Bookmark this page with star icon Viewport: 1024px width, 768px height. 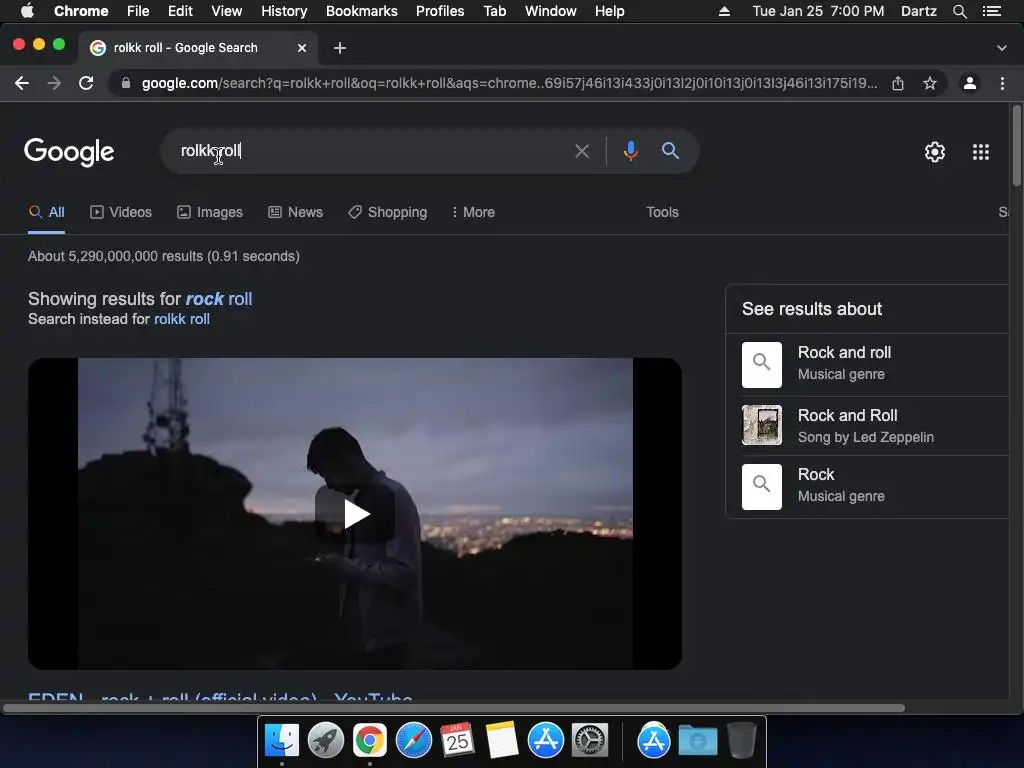pyautogui.click(x=930, y=84)
